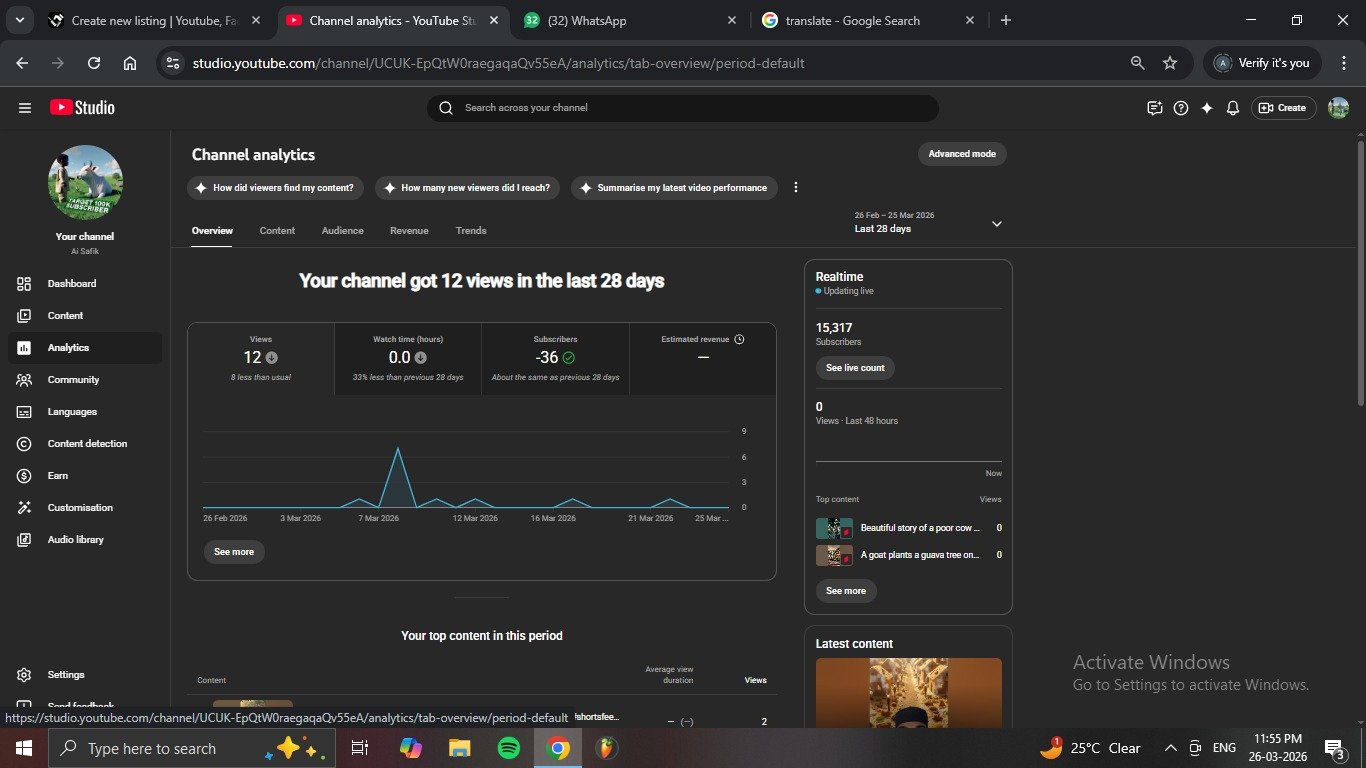Screen dimensions: 1366x768
Task: Expand the Last 28 days date dropdown
Action: pyautogui.click(x=996, y=224)
